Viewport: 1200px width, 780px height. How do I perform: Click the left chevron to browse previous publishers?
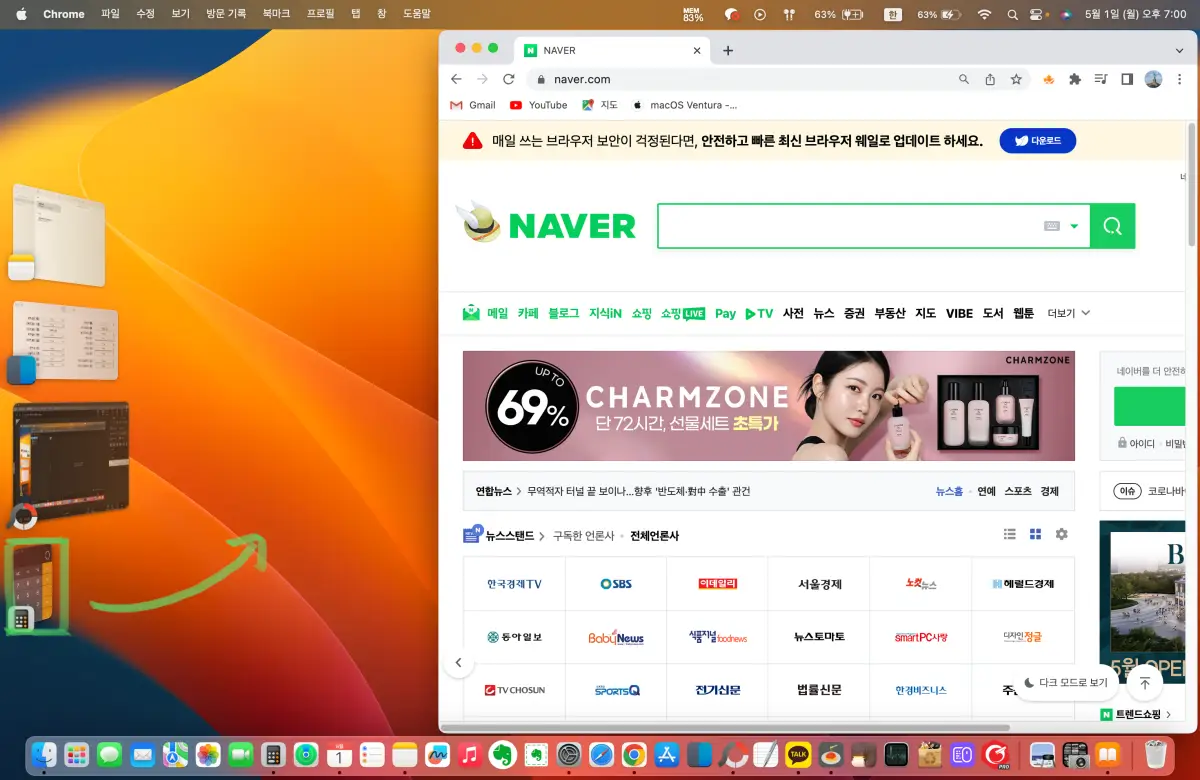[x=459, y=662]
